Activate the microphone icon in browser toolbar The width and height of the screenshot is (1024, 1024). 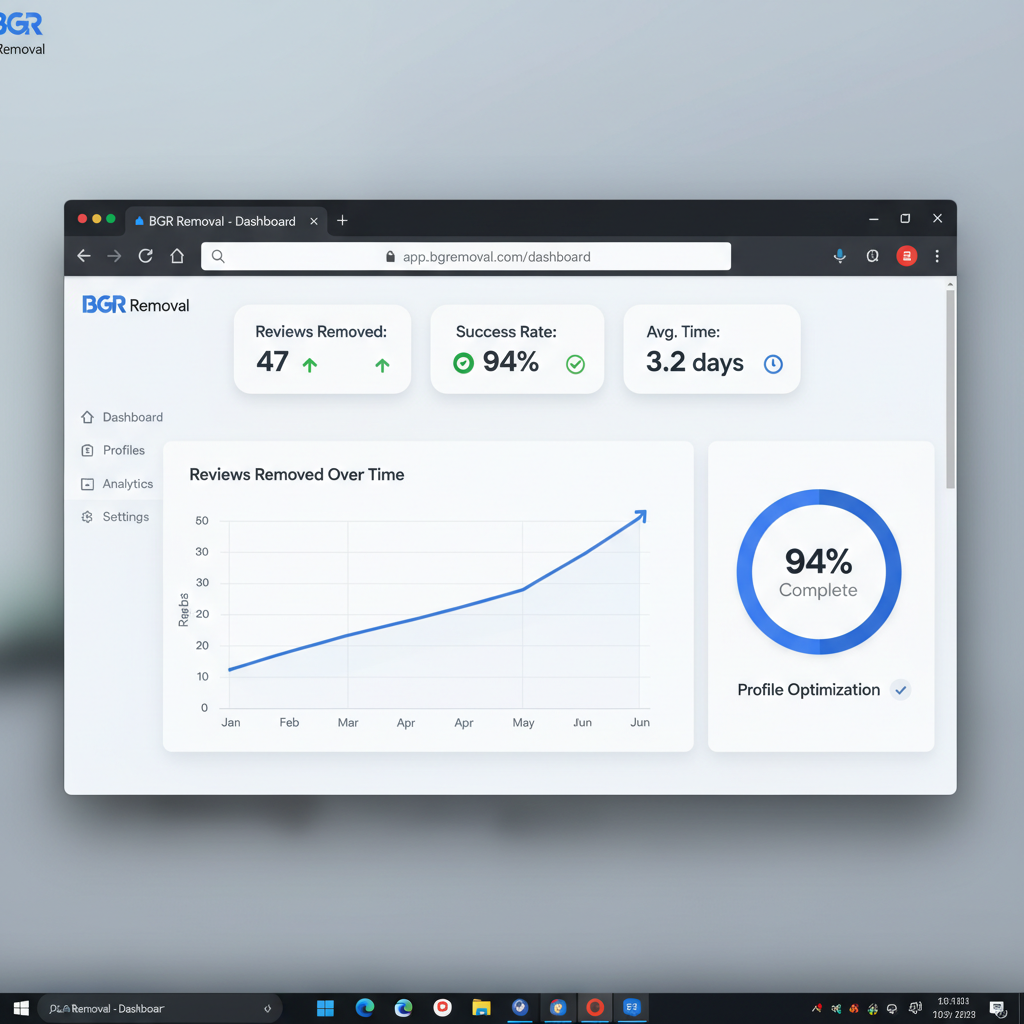click(x=840, y=256)
